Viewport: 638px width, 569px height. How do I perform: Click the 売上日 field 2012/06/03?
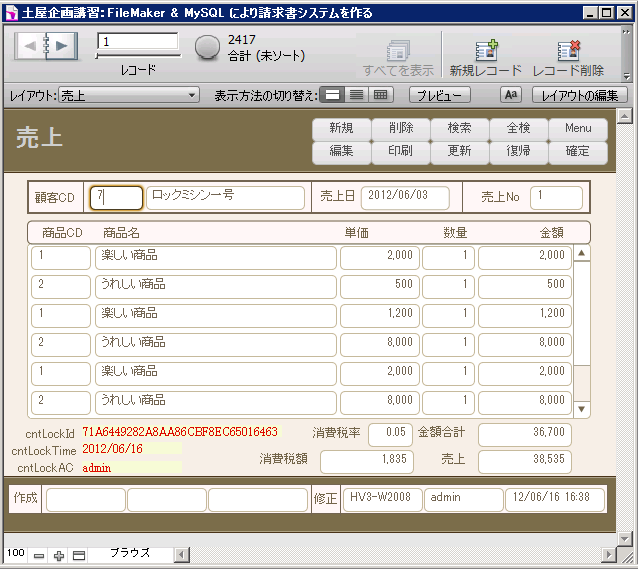405,198
